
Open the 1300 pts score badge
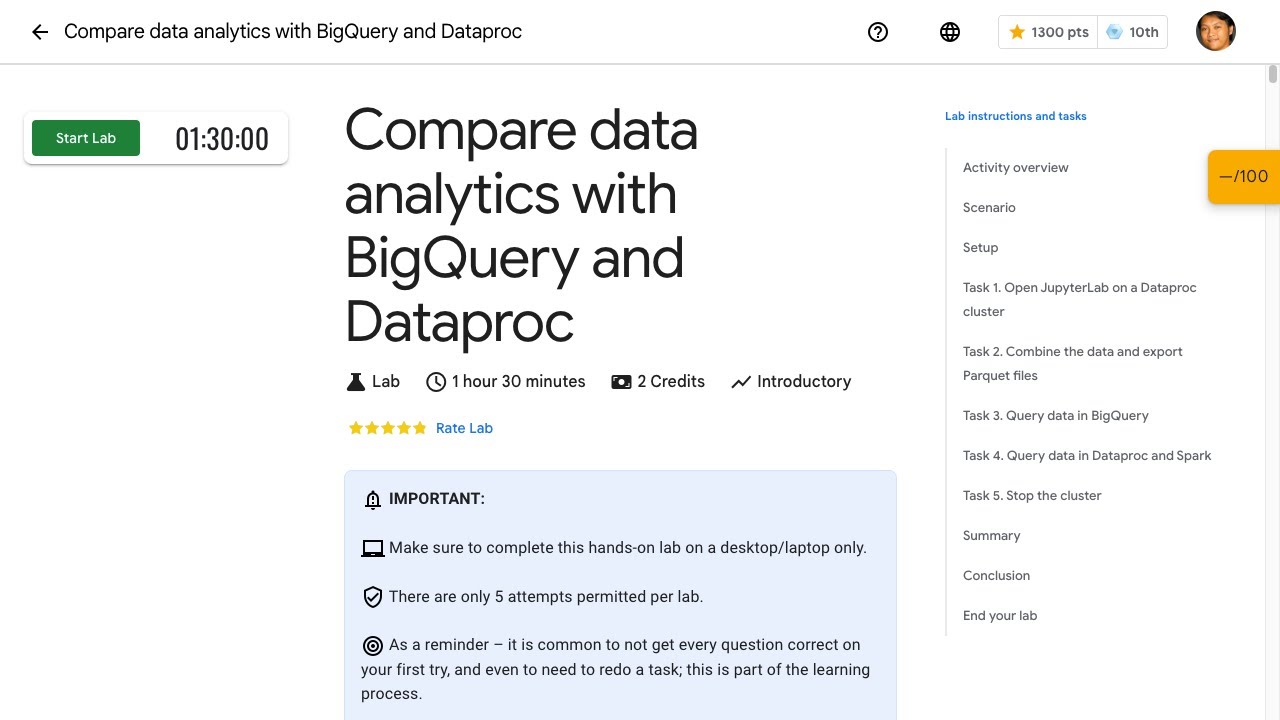click(1048, 32)
